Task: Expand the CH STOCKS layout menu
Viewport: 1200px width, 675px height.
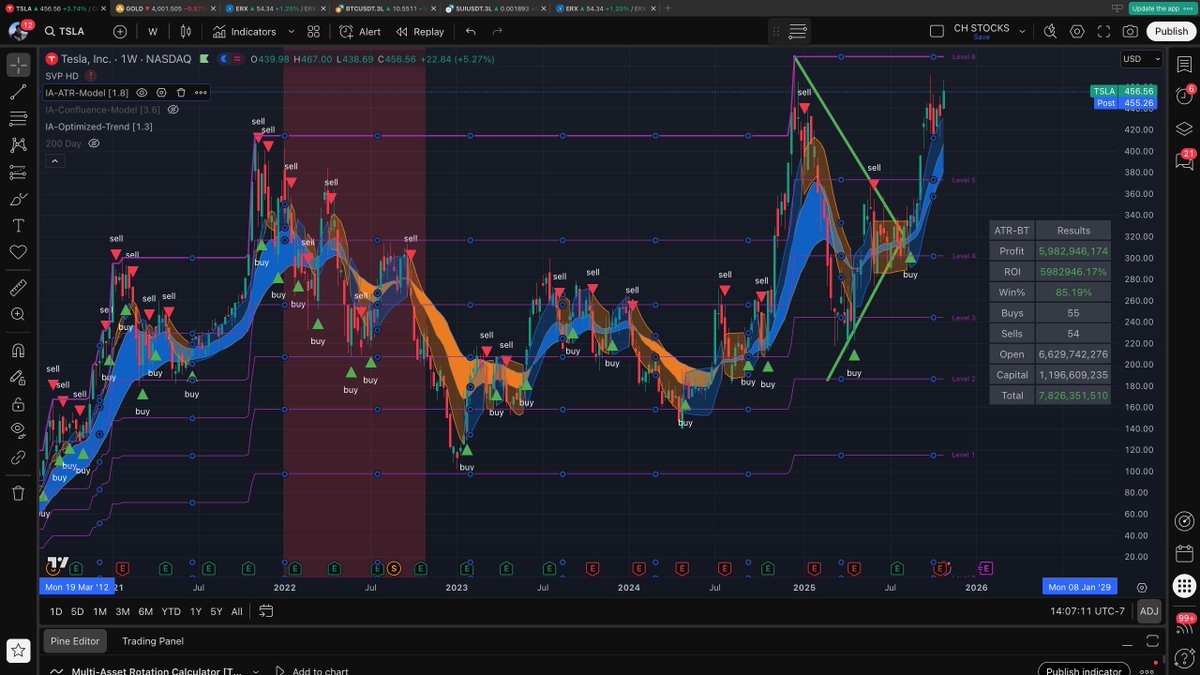Action: click(1022, 31)
